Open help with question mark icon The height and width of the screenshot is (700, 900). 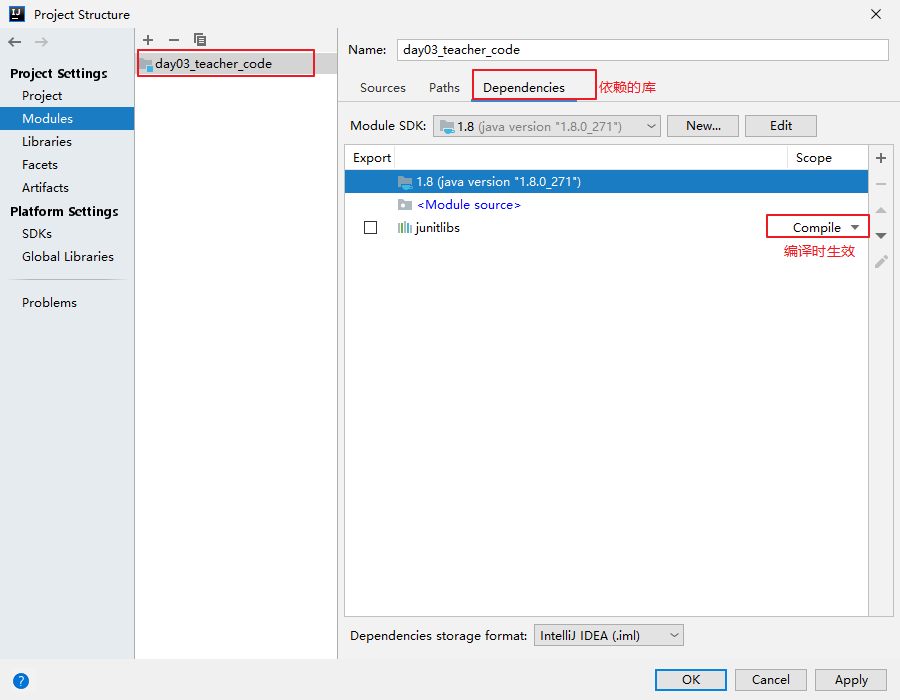pyautogui.click(x=20, y=681)
